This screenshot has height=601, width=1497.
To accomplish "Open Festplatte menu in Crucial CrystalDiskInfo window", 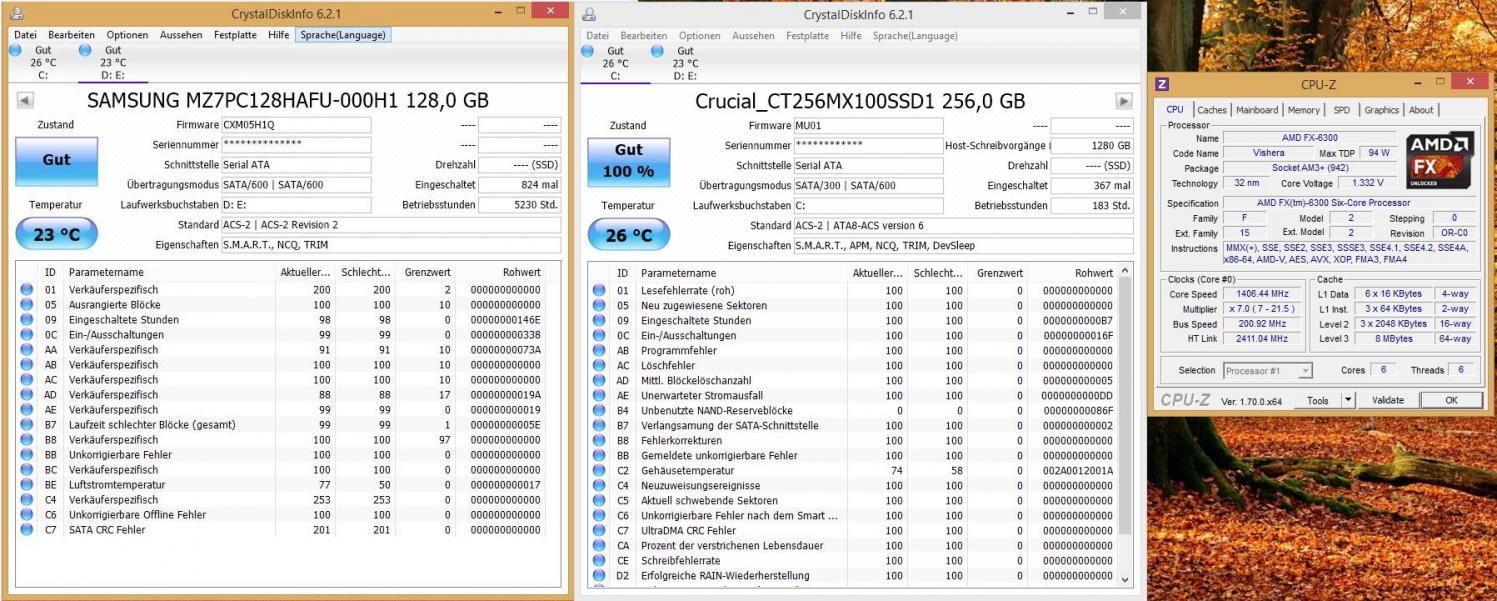I will click(807, 35).
